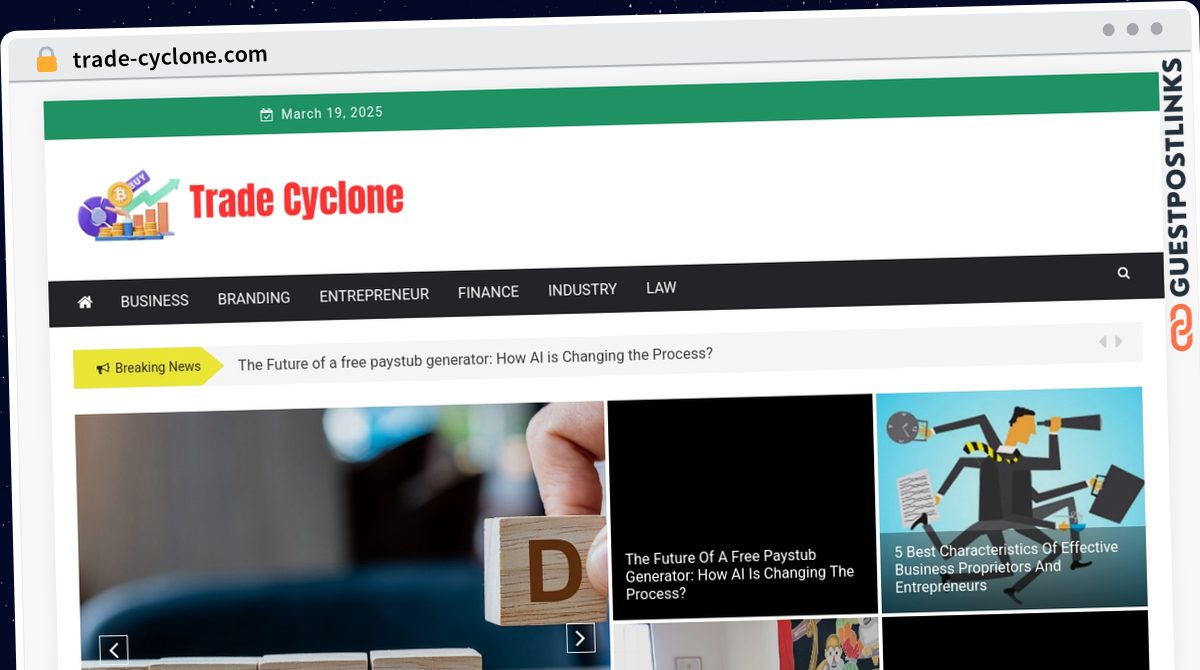Go to previous slide in featured slider

point(113,650)
